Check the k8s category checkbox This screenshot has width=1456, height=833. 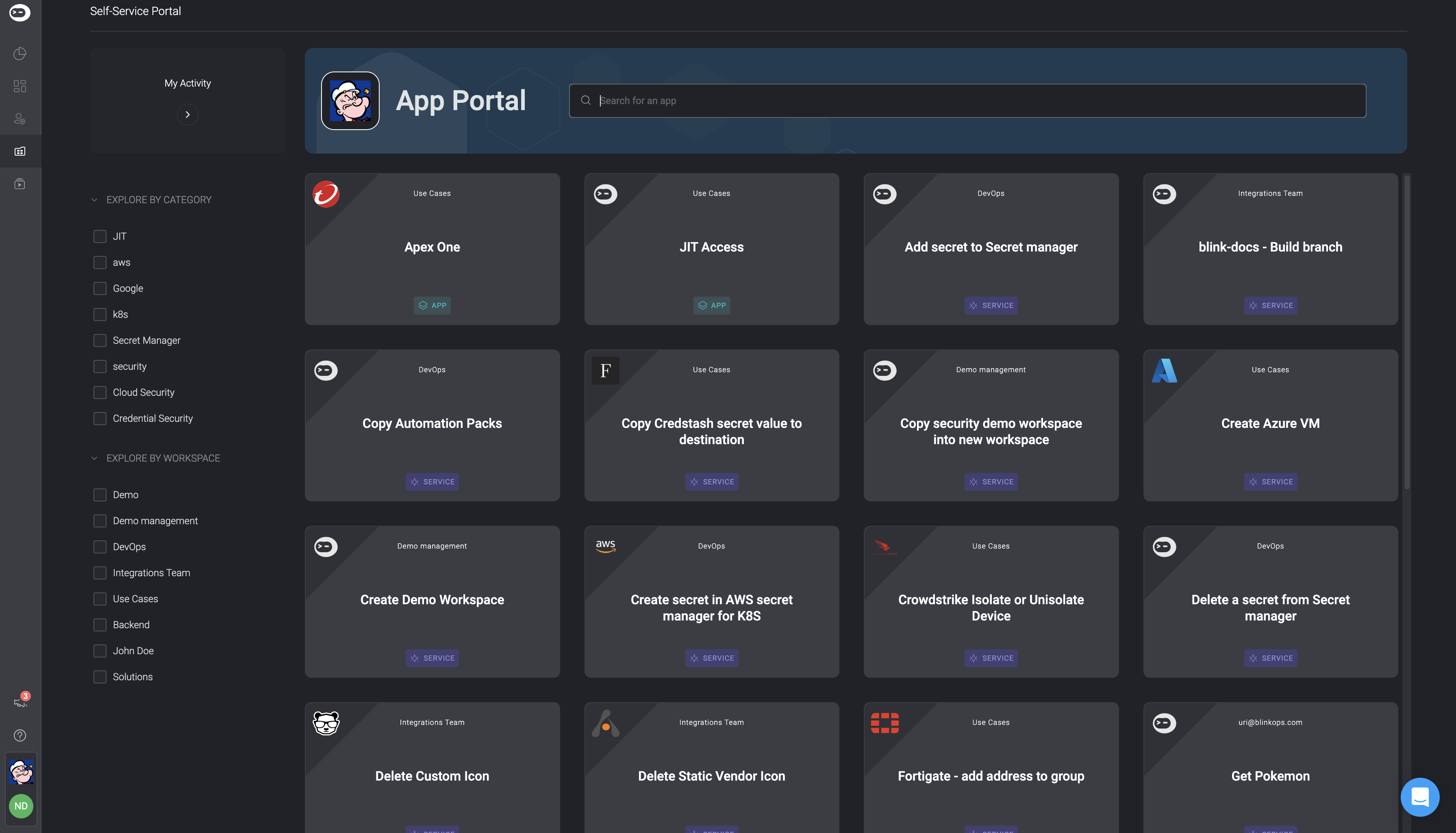tap(100, 315)
